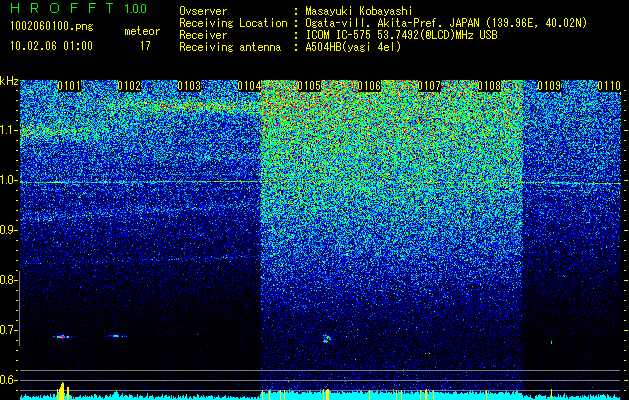The height and width of the screenshot is (400, 629).
Task: Click the HROFFT 1.0.0 title text
Action: tap(79, 8)
